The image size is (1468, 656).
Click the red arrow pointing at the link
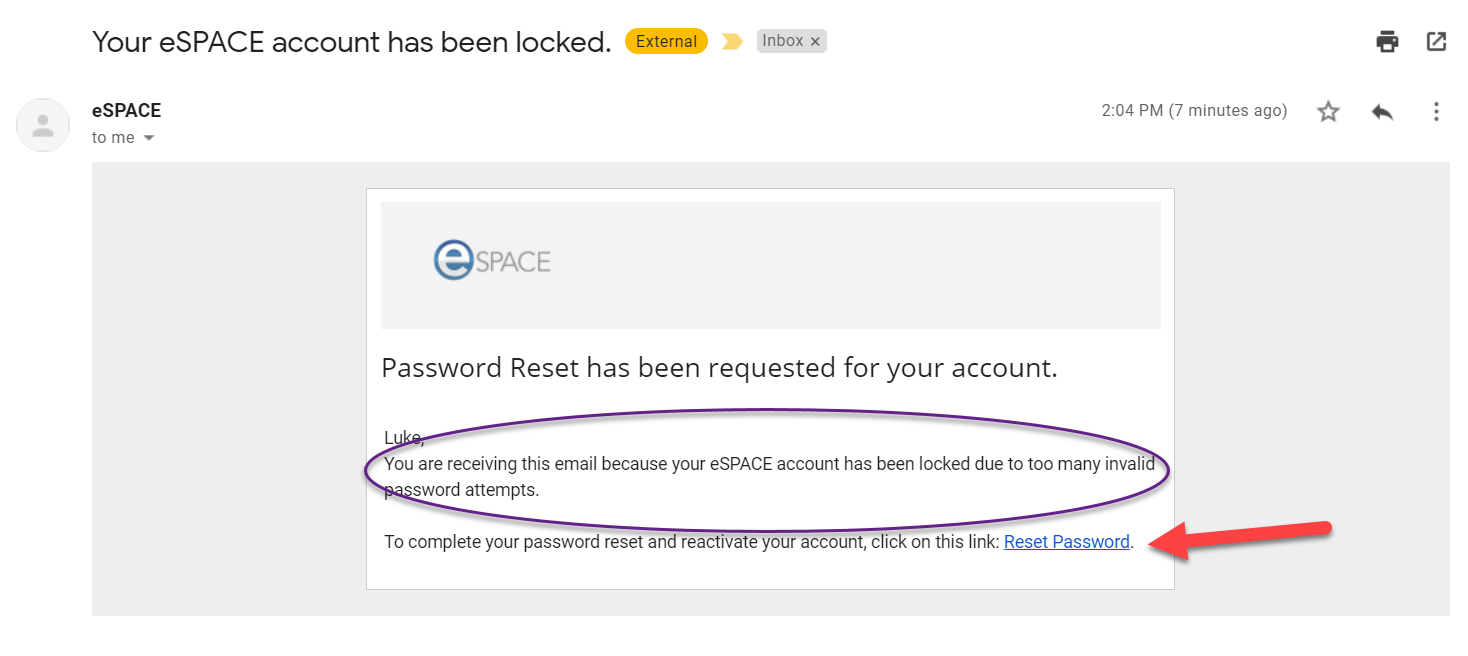click(1250, 538)
